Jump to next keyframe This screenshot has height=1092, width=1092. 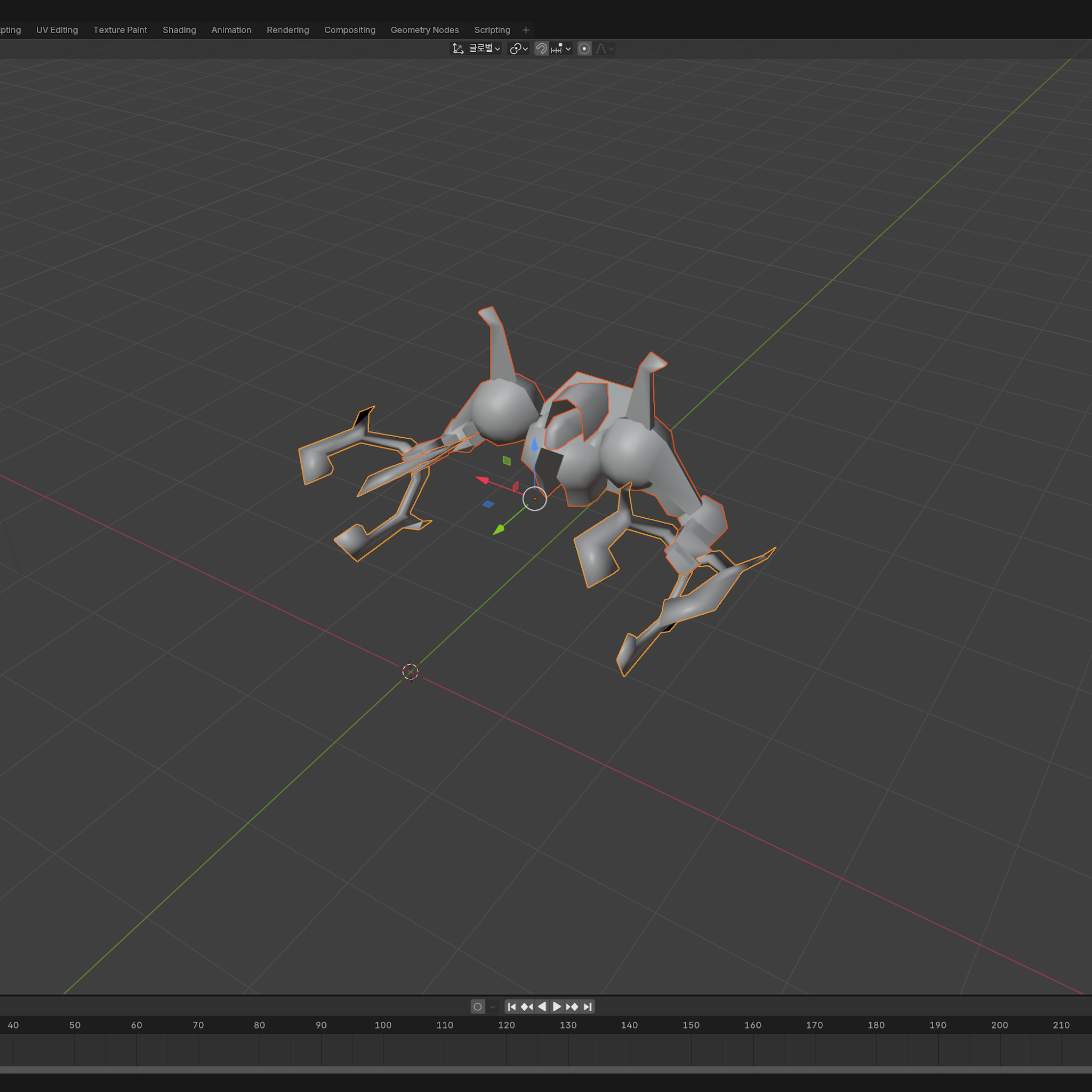(x=572, y=1007)
